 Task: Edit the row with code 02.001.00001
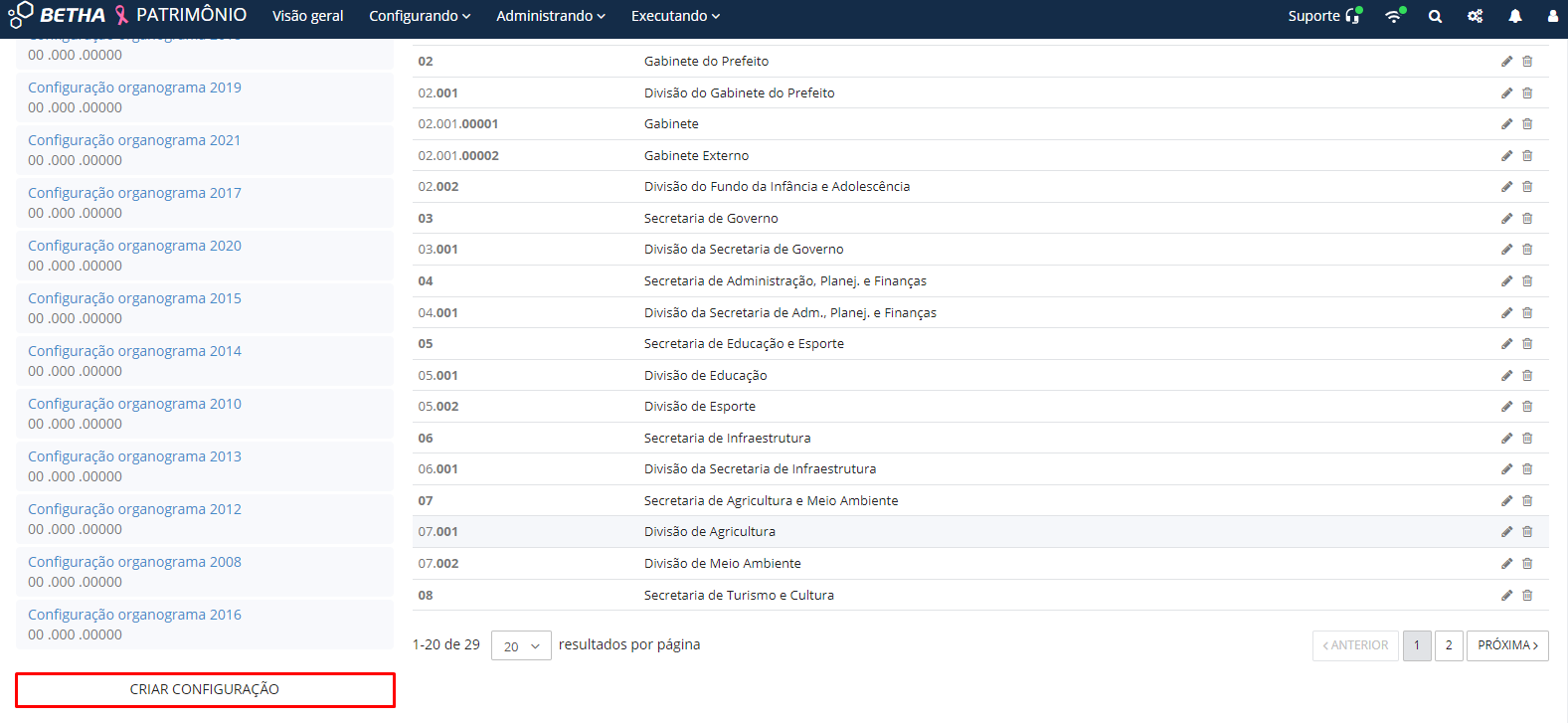tap(1506, 124)
